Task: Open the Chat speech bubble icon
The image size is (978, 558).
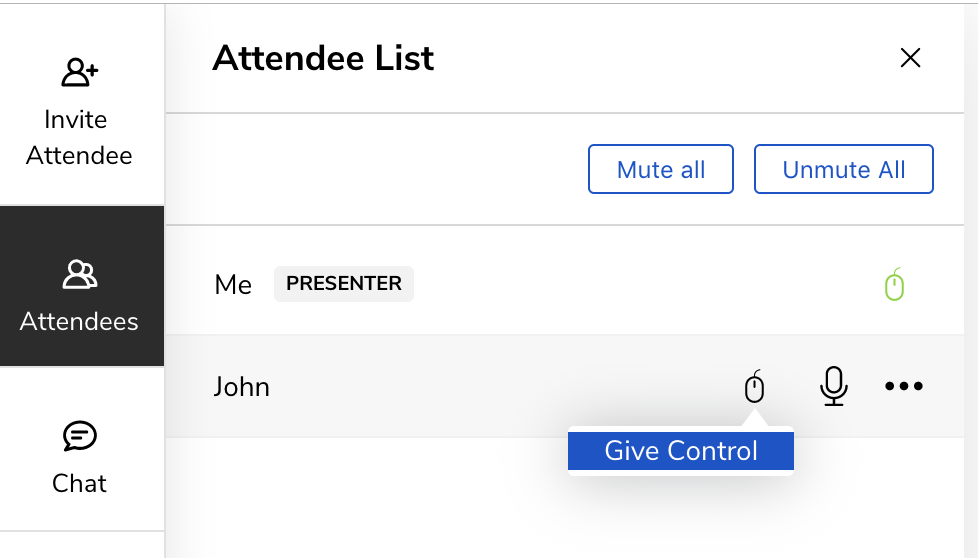Action: click(79, 436)
